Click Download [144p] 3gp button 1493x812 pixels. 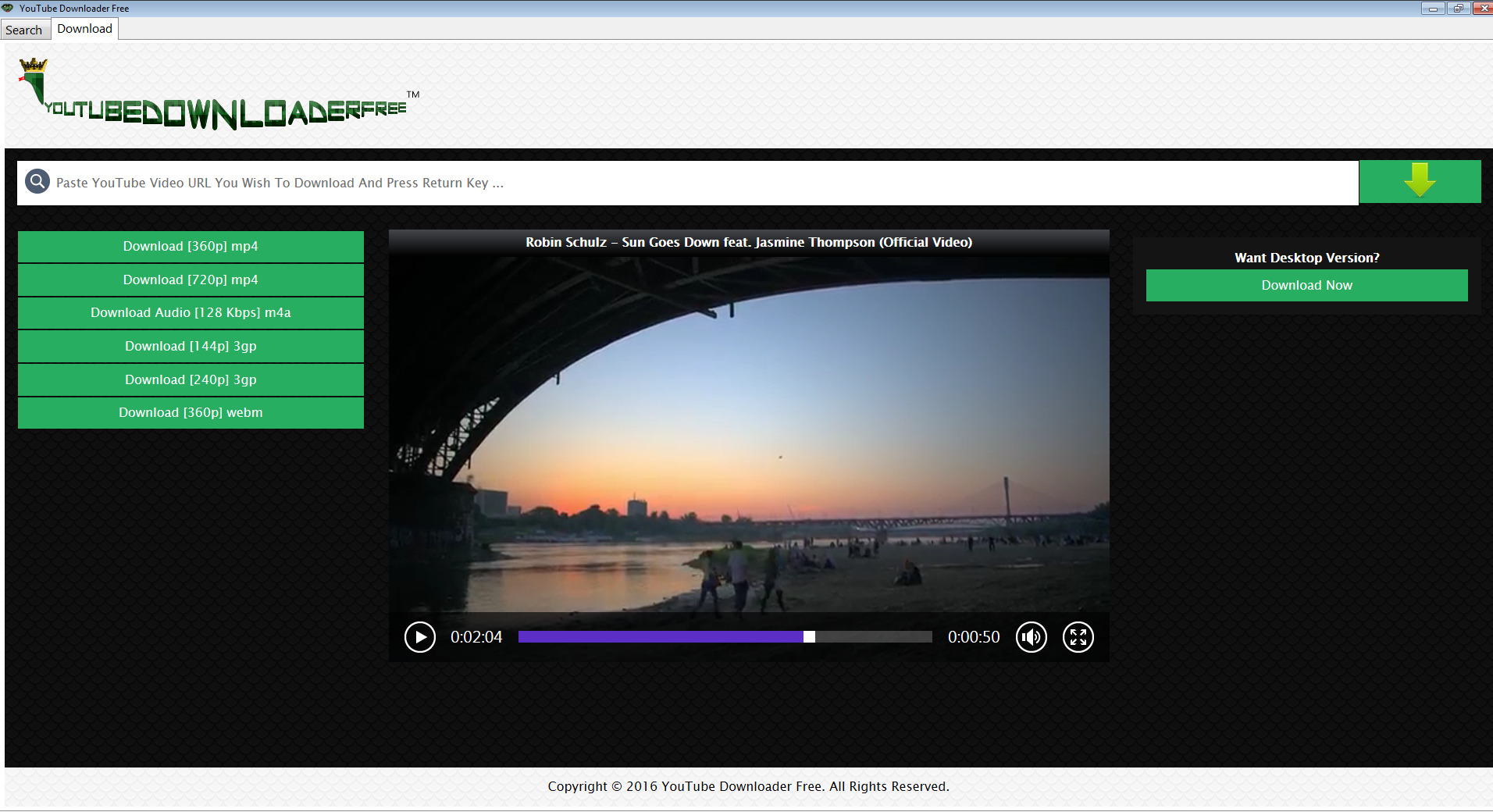tap(191, 346)
